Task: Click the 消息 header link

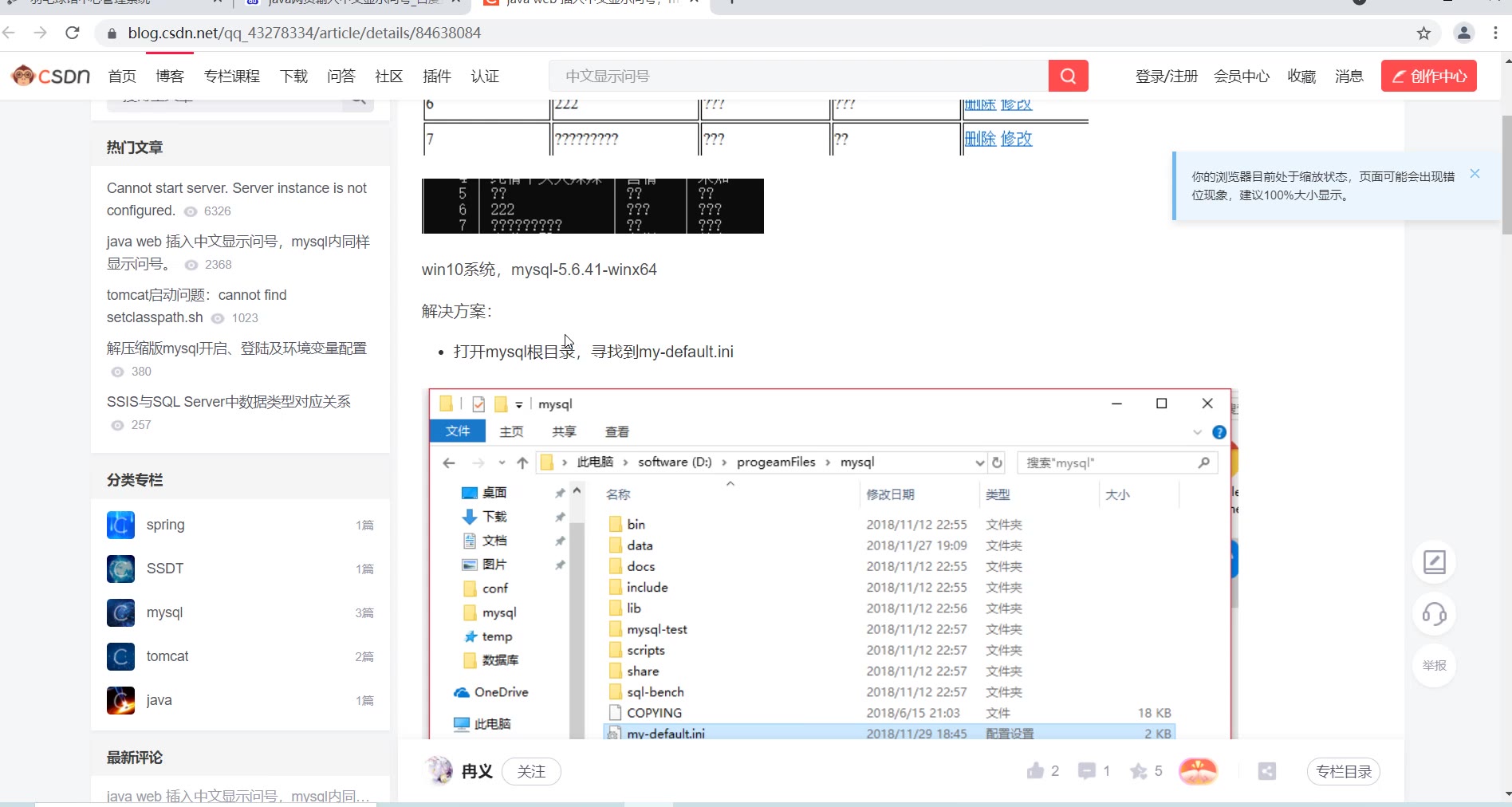Action: (x=1349, y=77)
